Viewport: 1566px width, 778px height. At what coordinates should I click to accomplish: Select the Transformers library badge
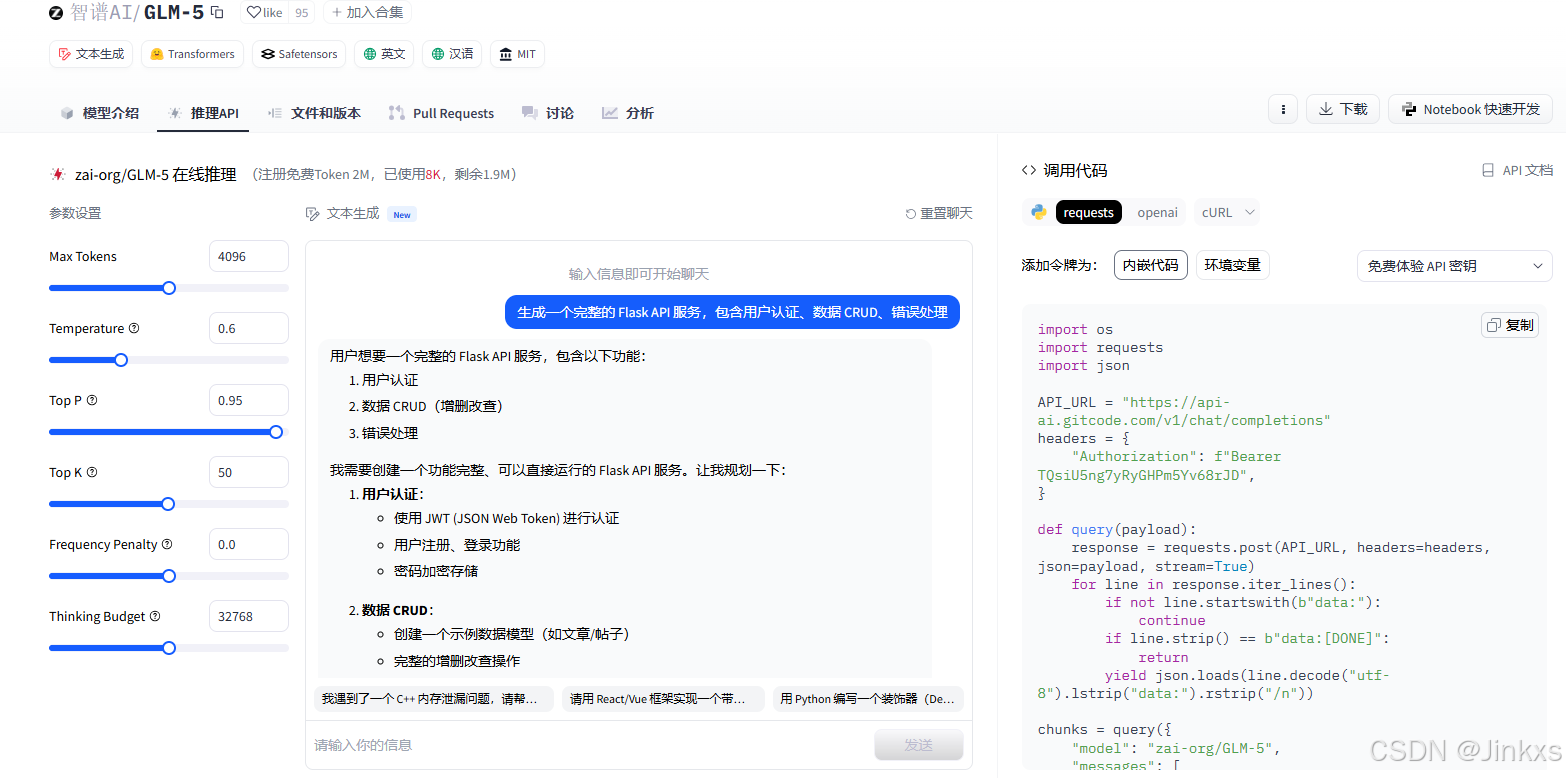[191, 54]
